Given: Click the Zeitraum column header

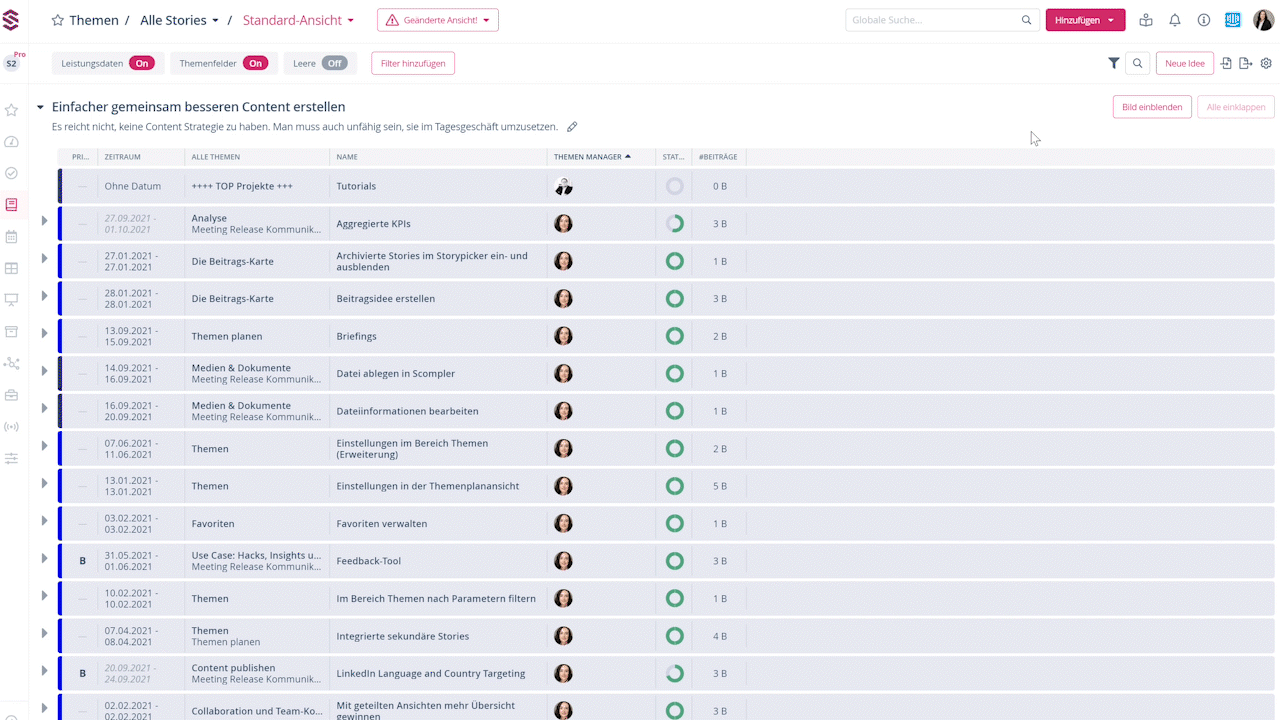Looking at the screenshot, I should coord(122,157).
